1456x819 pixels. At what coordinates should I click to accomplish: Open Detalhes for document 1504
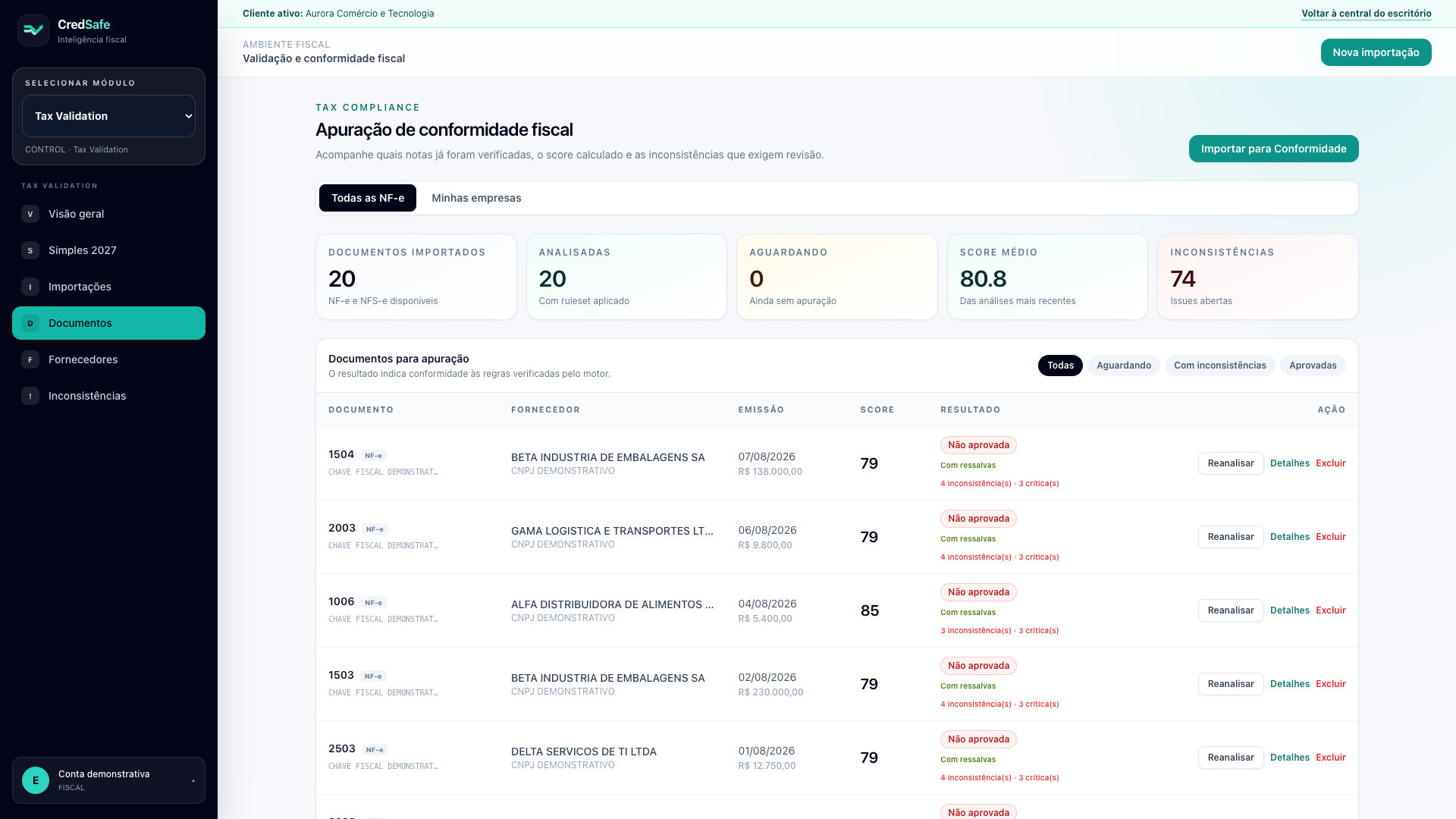tap(1290, 463)
